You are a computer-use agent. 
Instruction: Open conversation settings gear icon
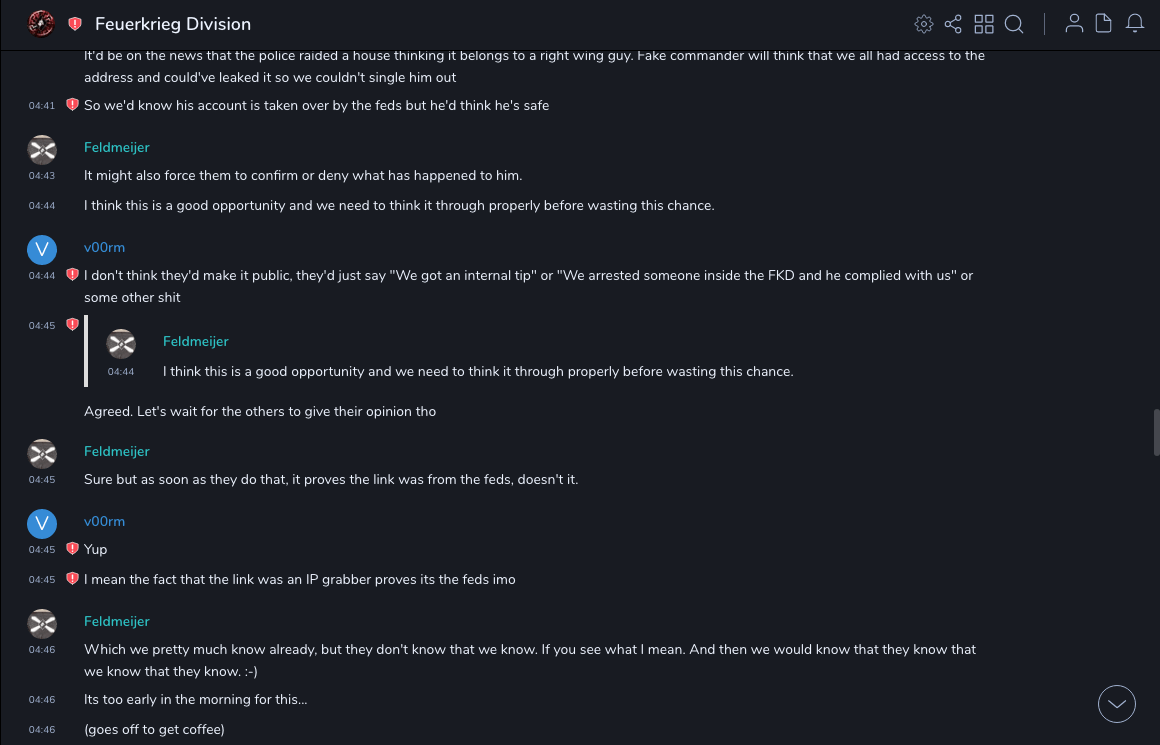point(924,24)
